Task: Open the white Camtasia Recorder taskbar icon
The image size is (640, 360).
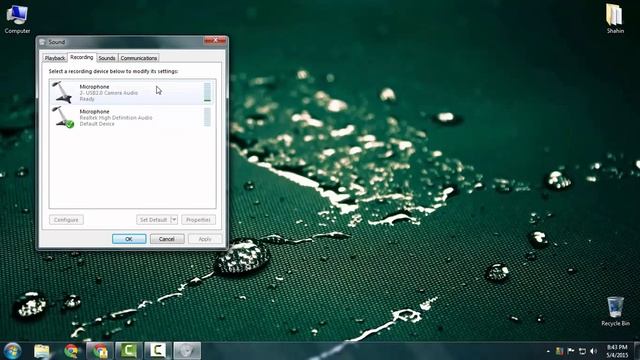Action: point(158,351)
